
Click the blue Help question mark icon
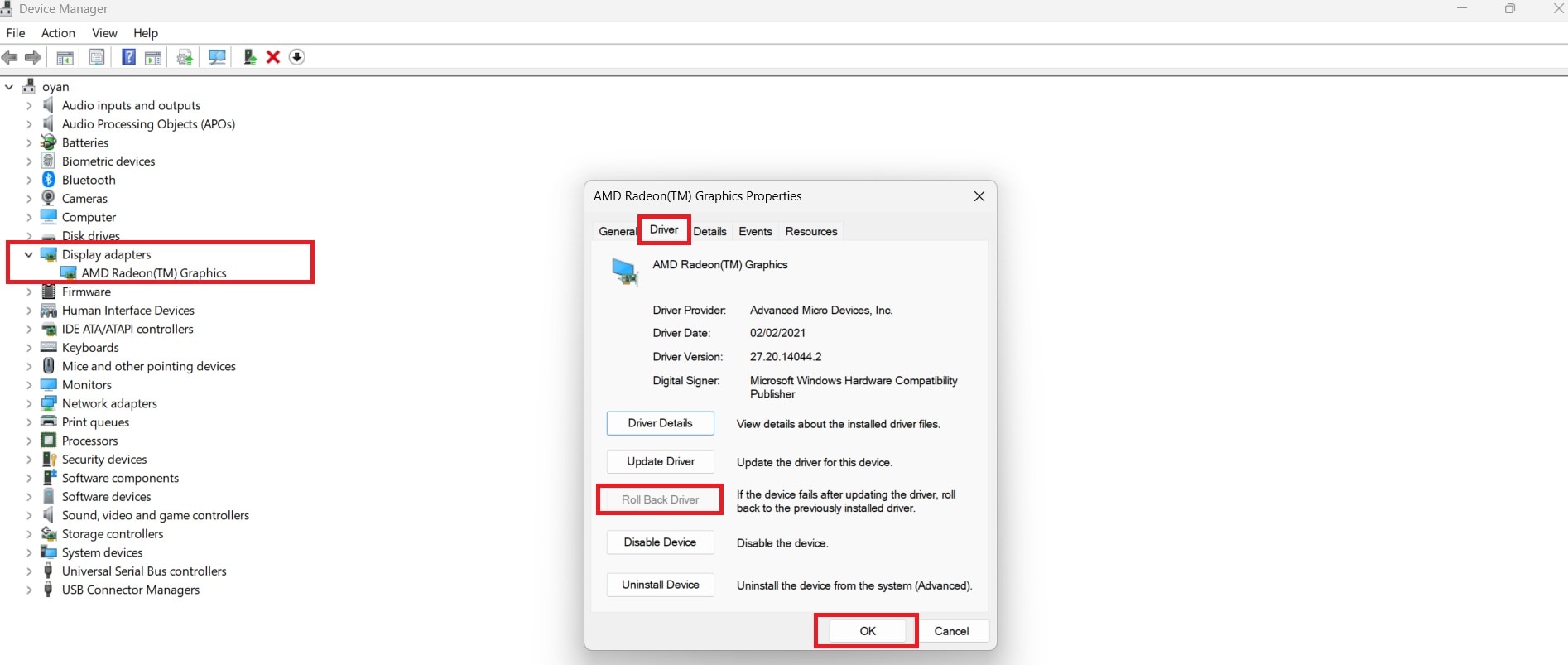128,57
